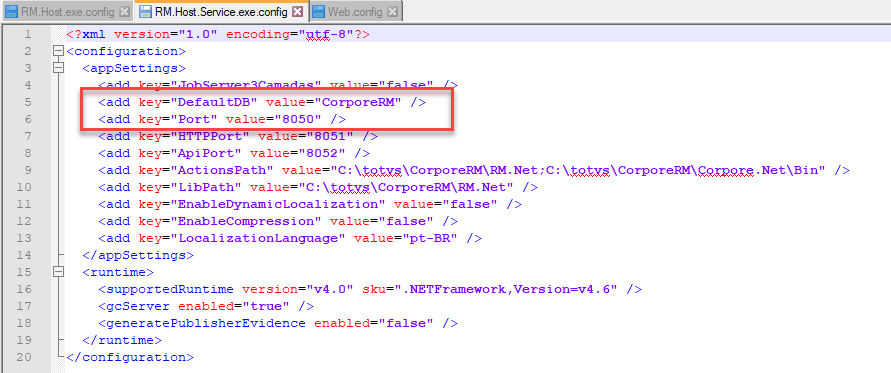The image size is (891, 373).
Task: Click line number 1 in the margin
Action: point(28,35)
